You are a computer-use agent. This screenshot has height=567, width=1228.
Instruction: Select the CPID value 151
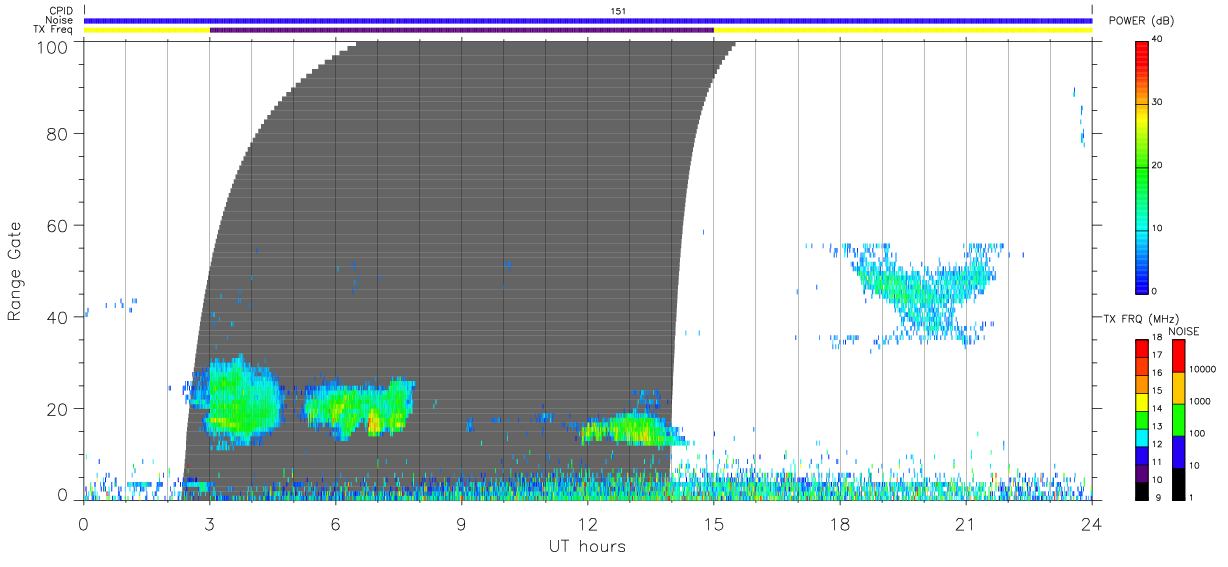[618, 11]
